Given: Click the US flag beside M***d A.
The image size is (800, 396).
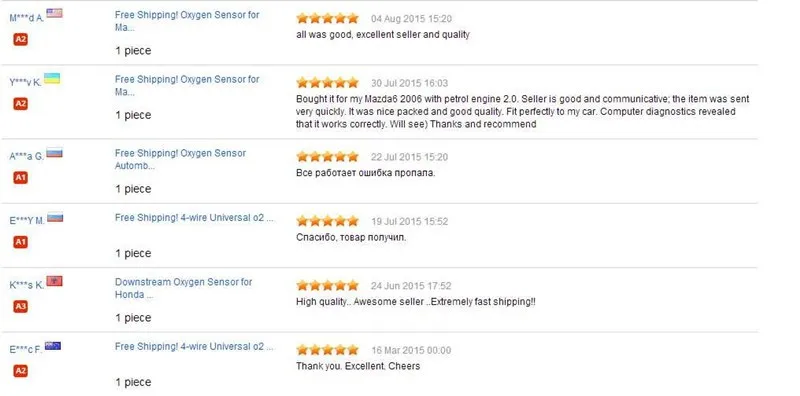Looking at the screenshot, I should (x=54, y=13).
